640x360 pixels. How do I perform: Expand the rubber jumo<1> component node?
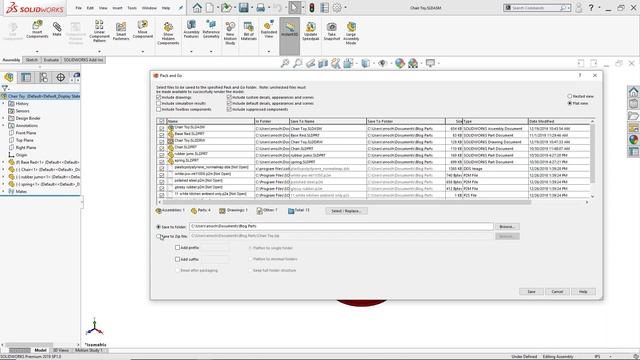4,177
